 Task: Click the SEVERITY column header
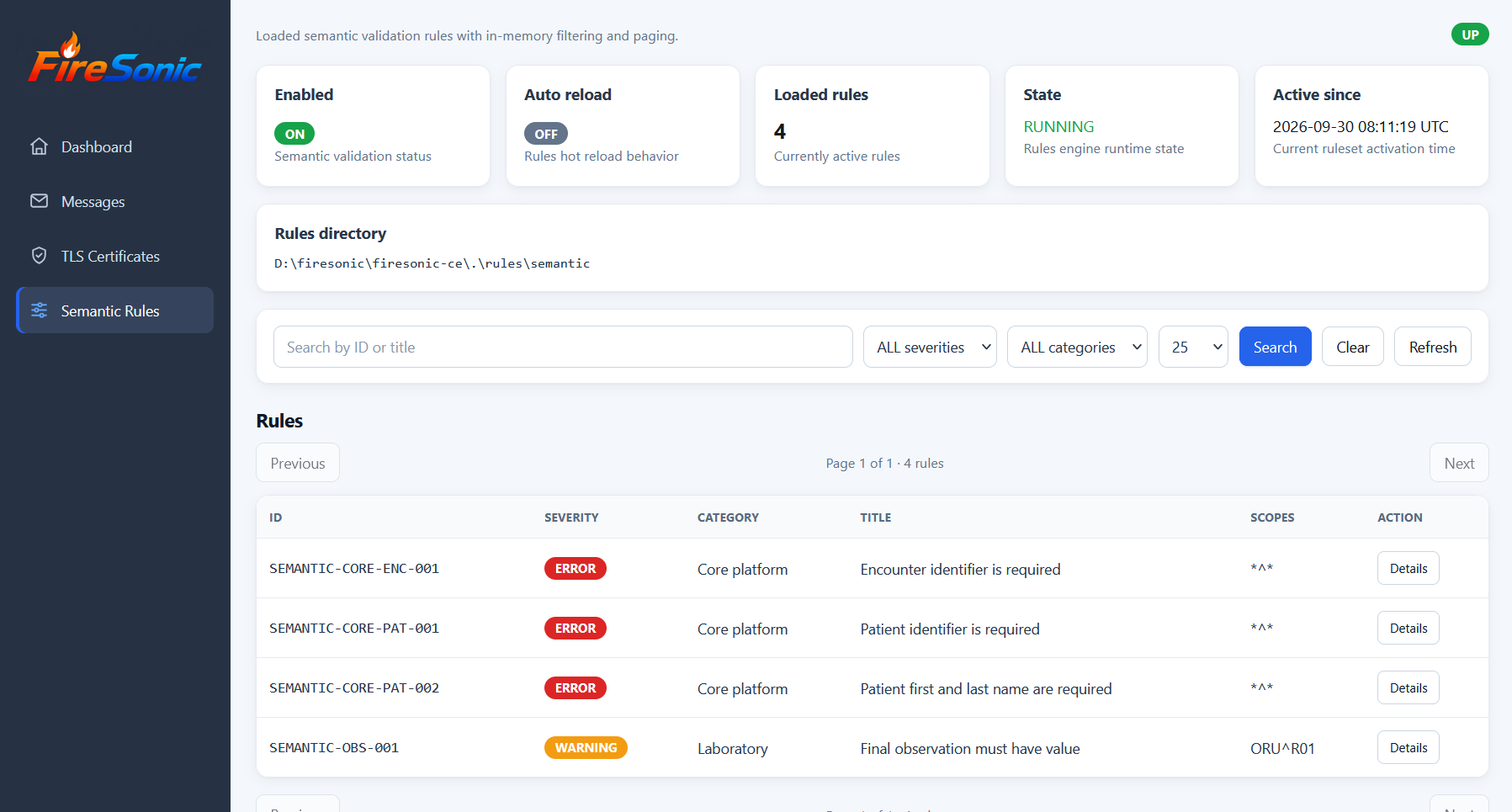coord(571,517)
